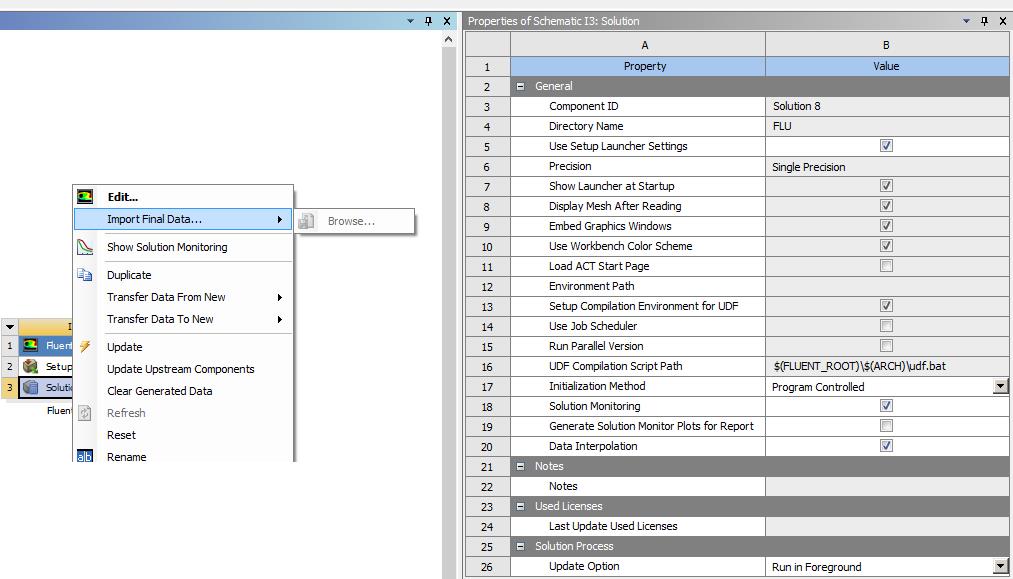1013x579 pixels.
Task: Click the Directory Name value FLU
Action: [888, 126]
